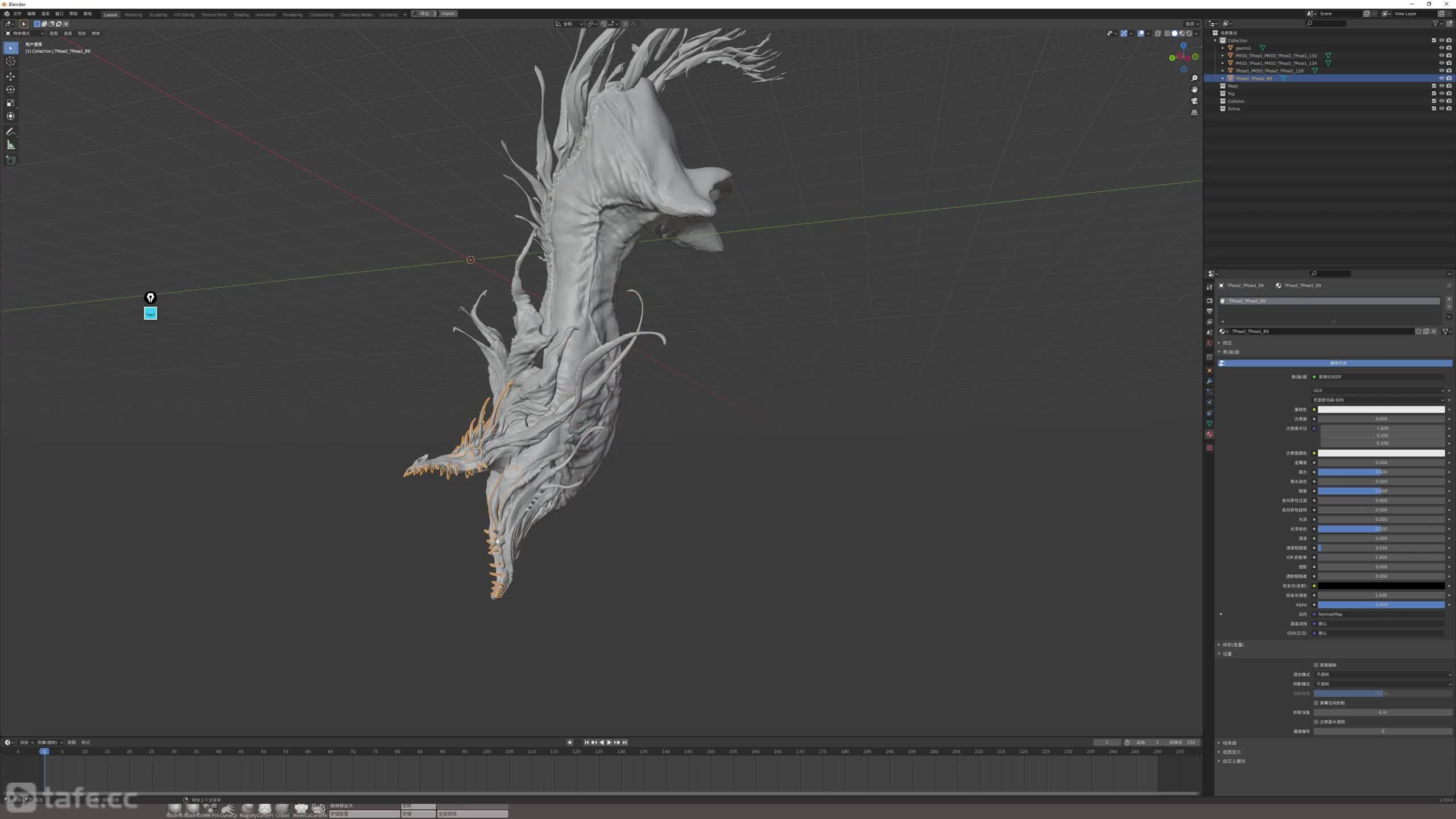1456x819 pixels.
Task: Open the Render properties tab
Action: pos(1209,300)
